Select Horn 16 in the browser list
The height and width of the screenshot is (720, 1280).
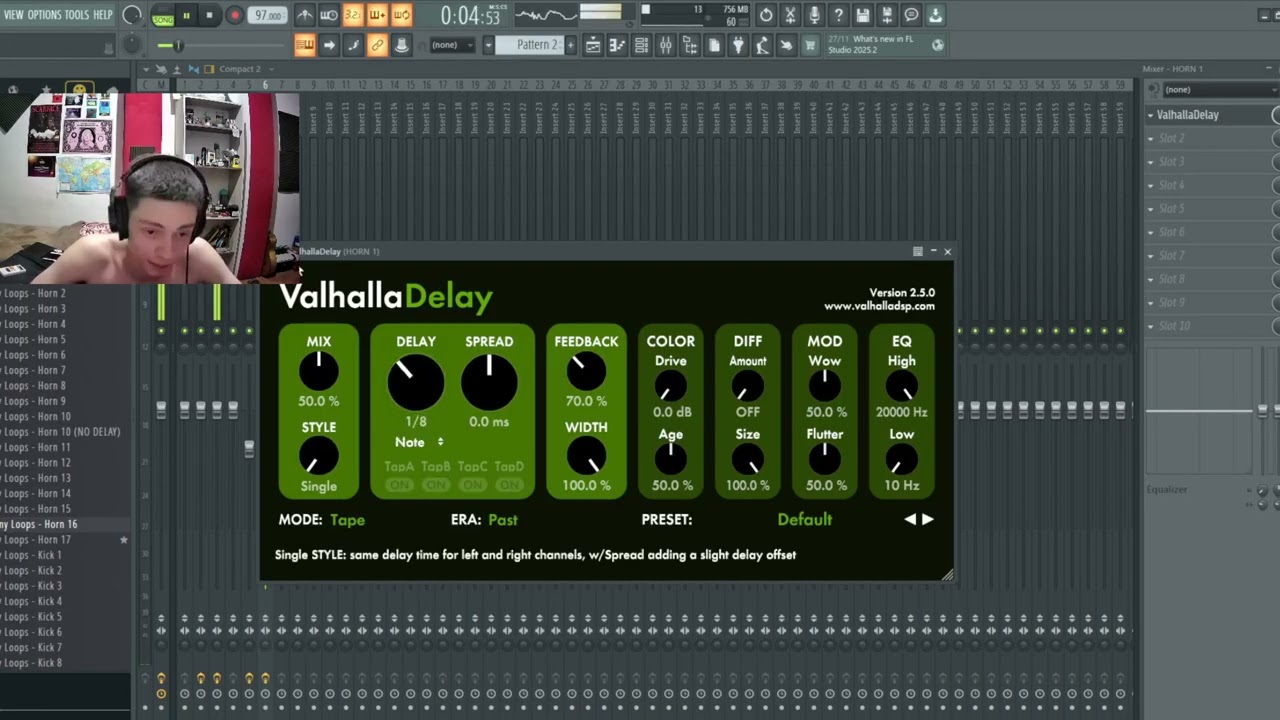coord(64,524)
